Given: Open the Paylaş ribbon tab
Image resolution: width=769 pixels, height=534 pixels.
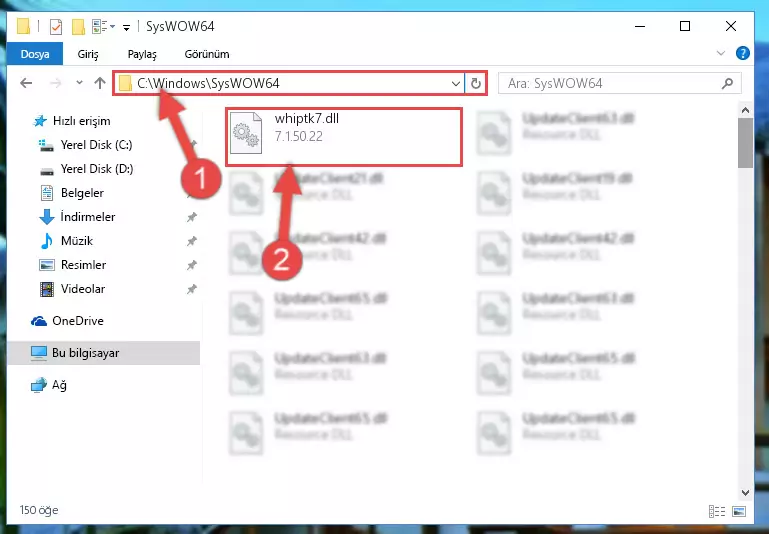Looking at the screenshot, I should coord(142,54).
